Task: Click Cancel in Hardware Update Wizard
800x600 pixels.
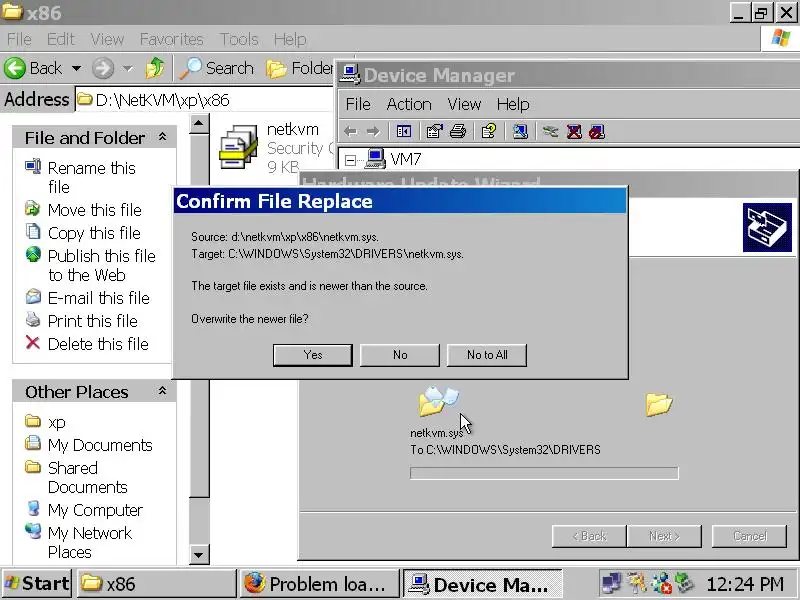Action: (749, 536)
